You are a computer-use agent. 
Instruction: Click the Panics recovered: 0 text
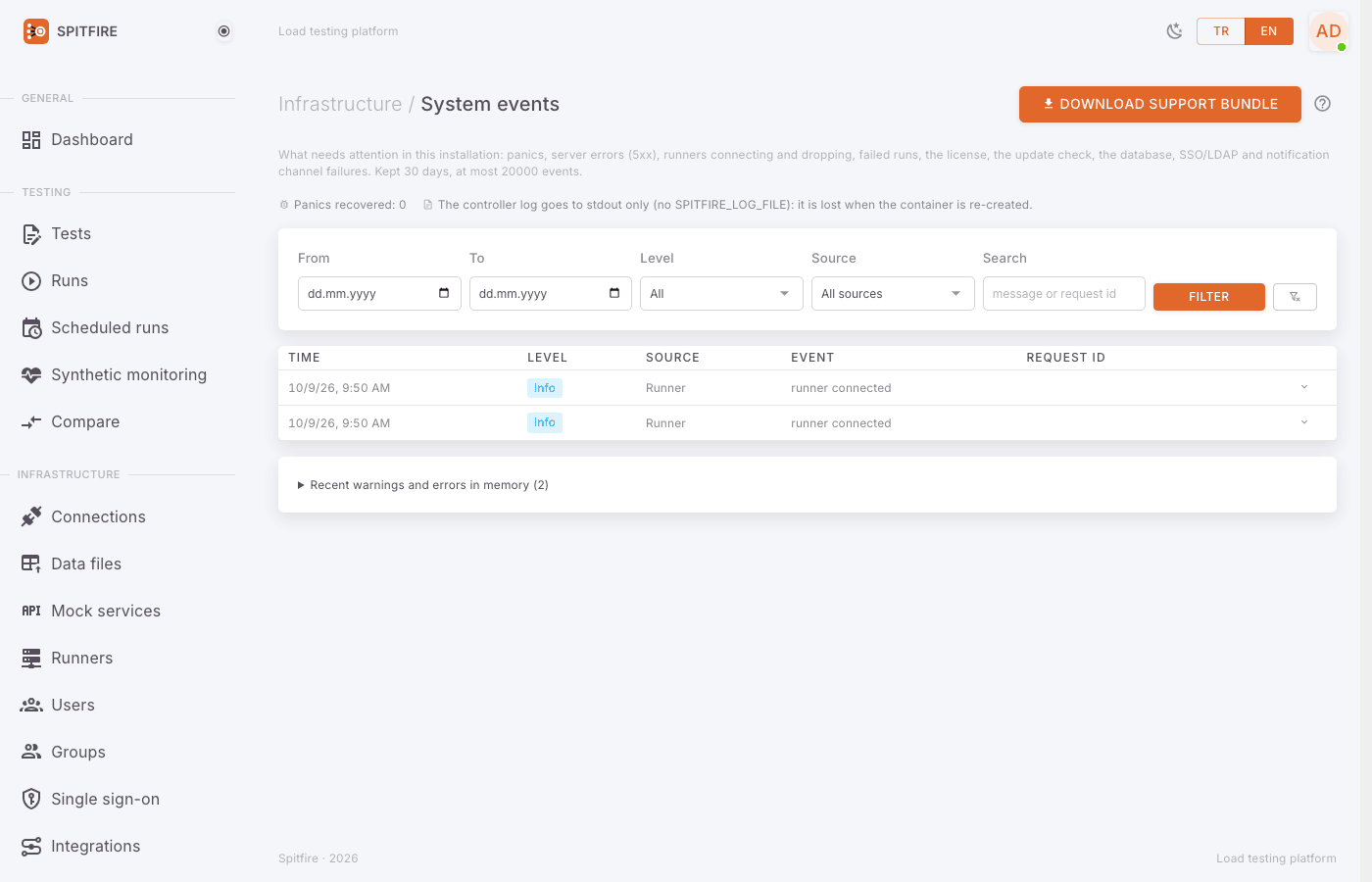350,205
